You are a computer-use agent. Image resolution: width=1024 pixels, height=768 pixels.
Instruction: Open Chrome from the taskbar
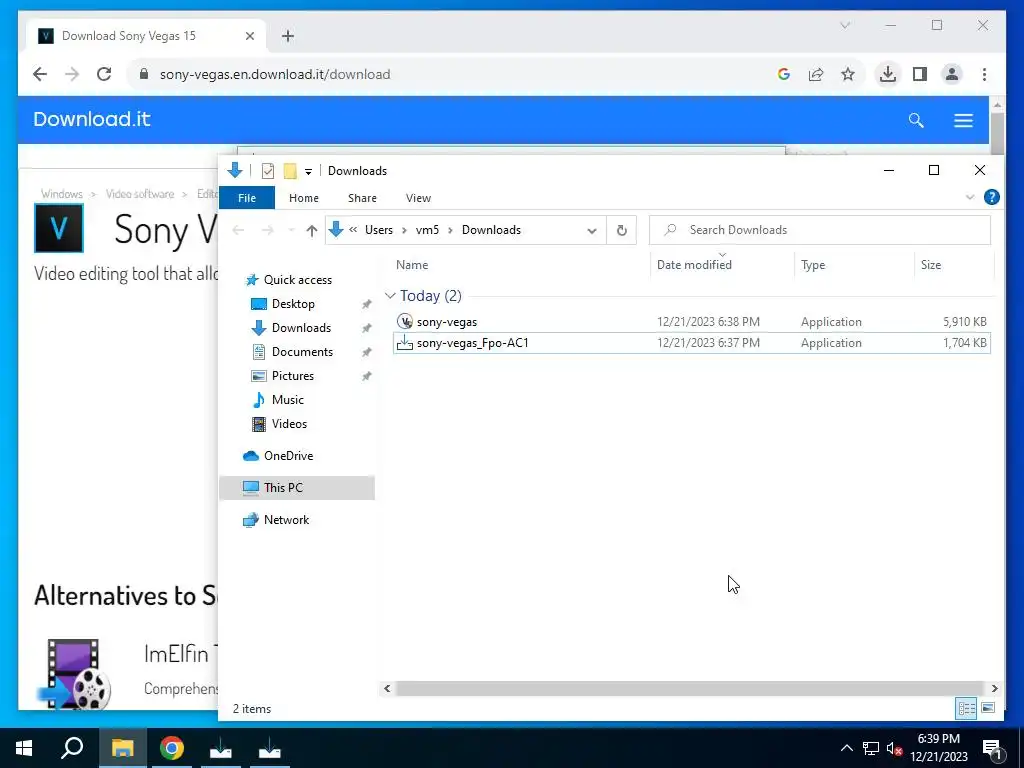point(172,748)
